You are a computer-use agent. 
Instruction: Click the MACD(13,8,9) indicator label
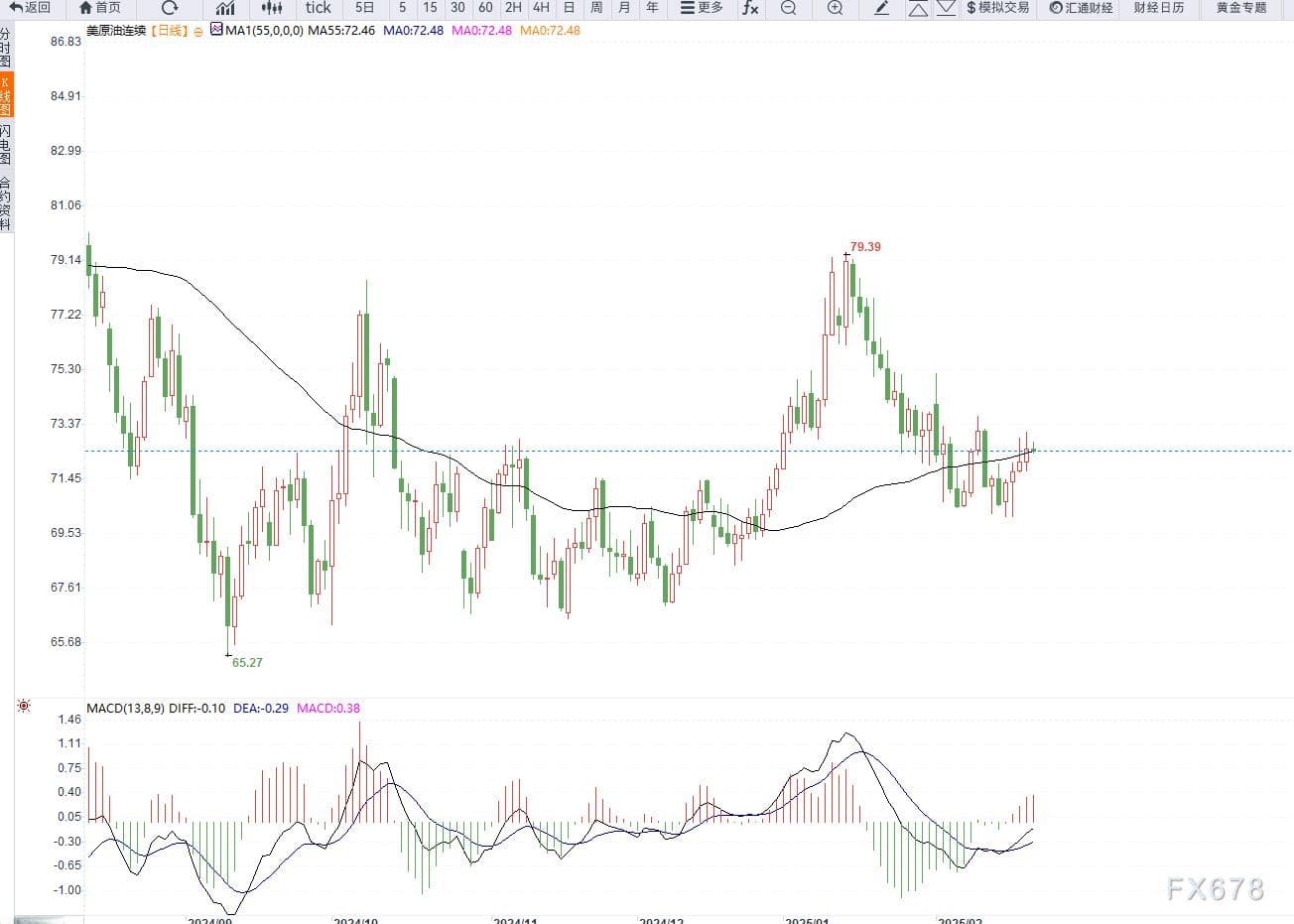pos(124,709)
